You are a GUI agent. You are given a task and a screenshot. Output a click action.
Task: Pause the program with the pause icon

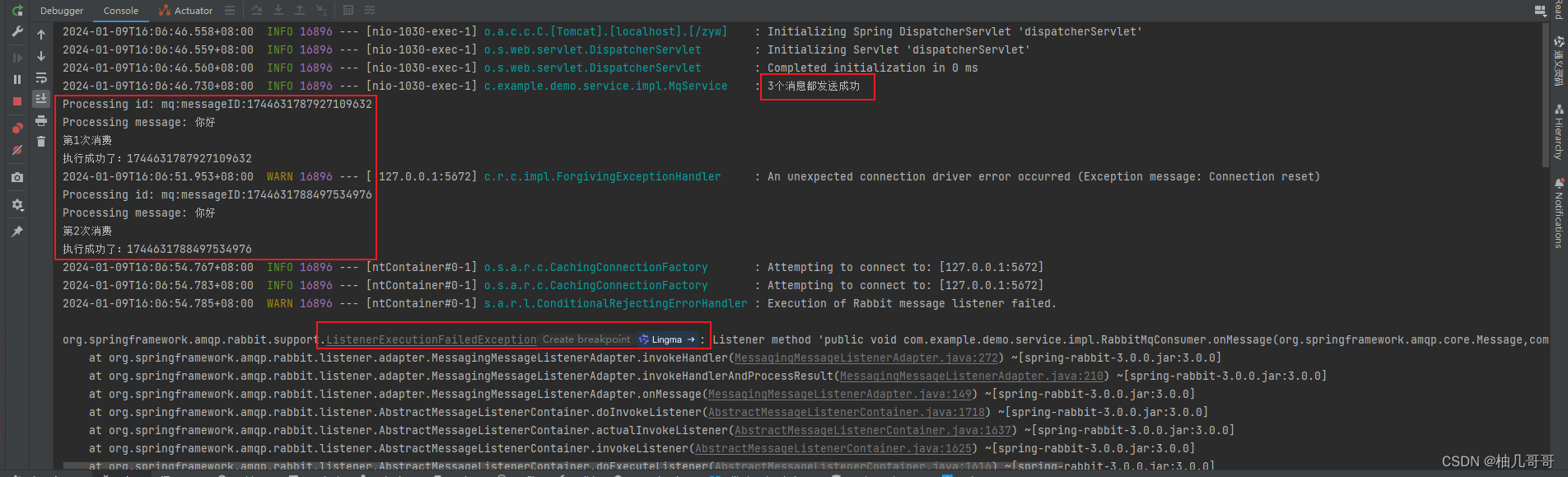click(17, 79)
